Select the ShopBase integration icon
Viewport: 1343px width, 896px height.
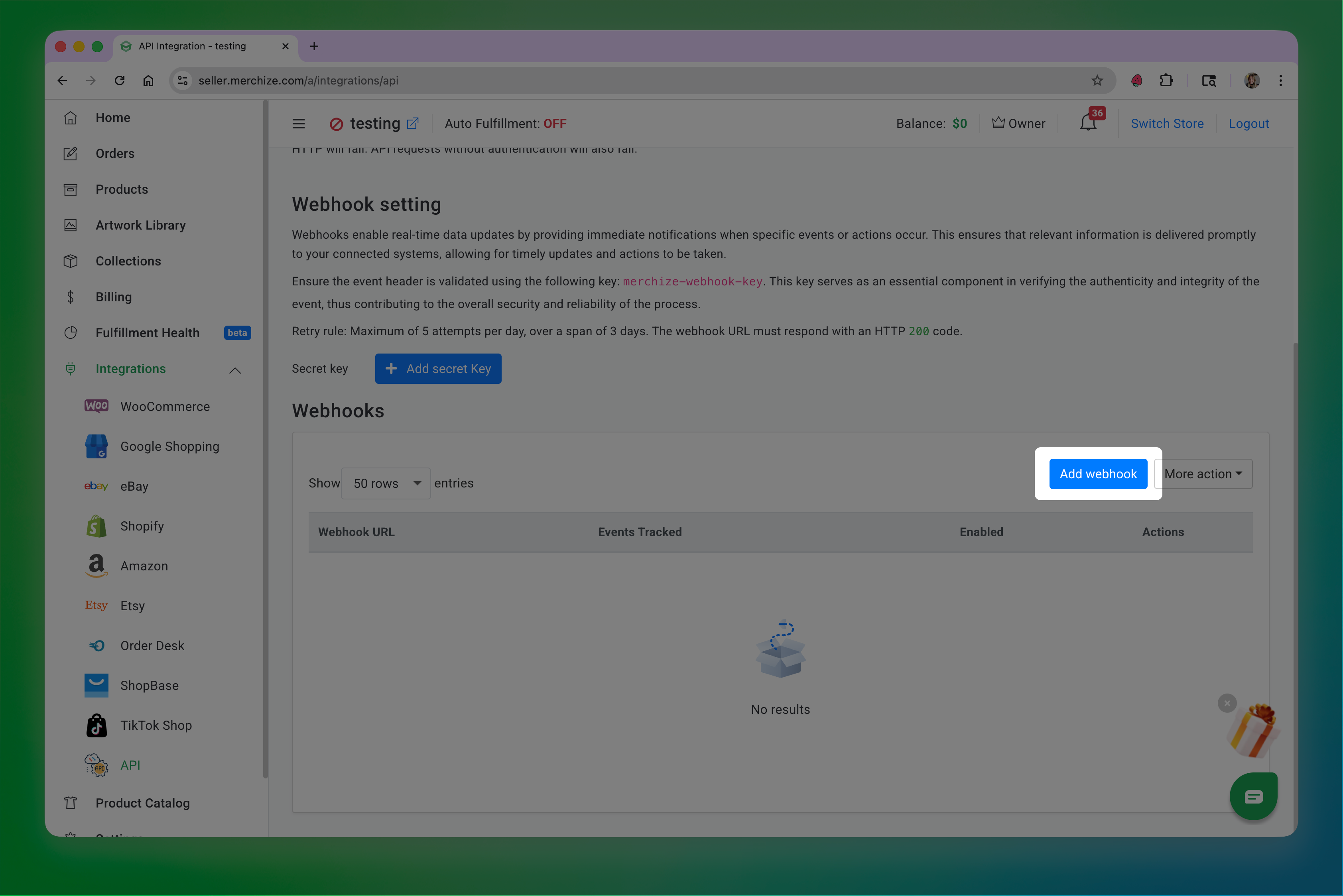click(96, 685)
